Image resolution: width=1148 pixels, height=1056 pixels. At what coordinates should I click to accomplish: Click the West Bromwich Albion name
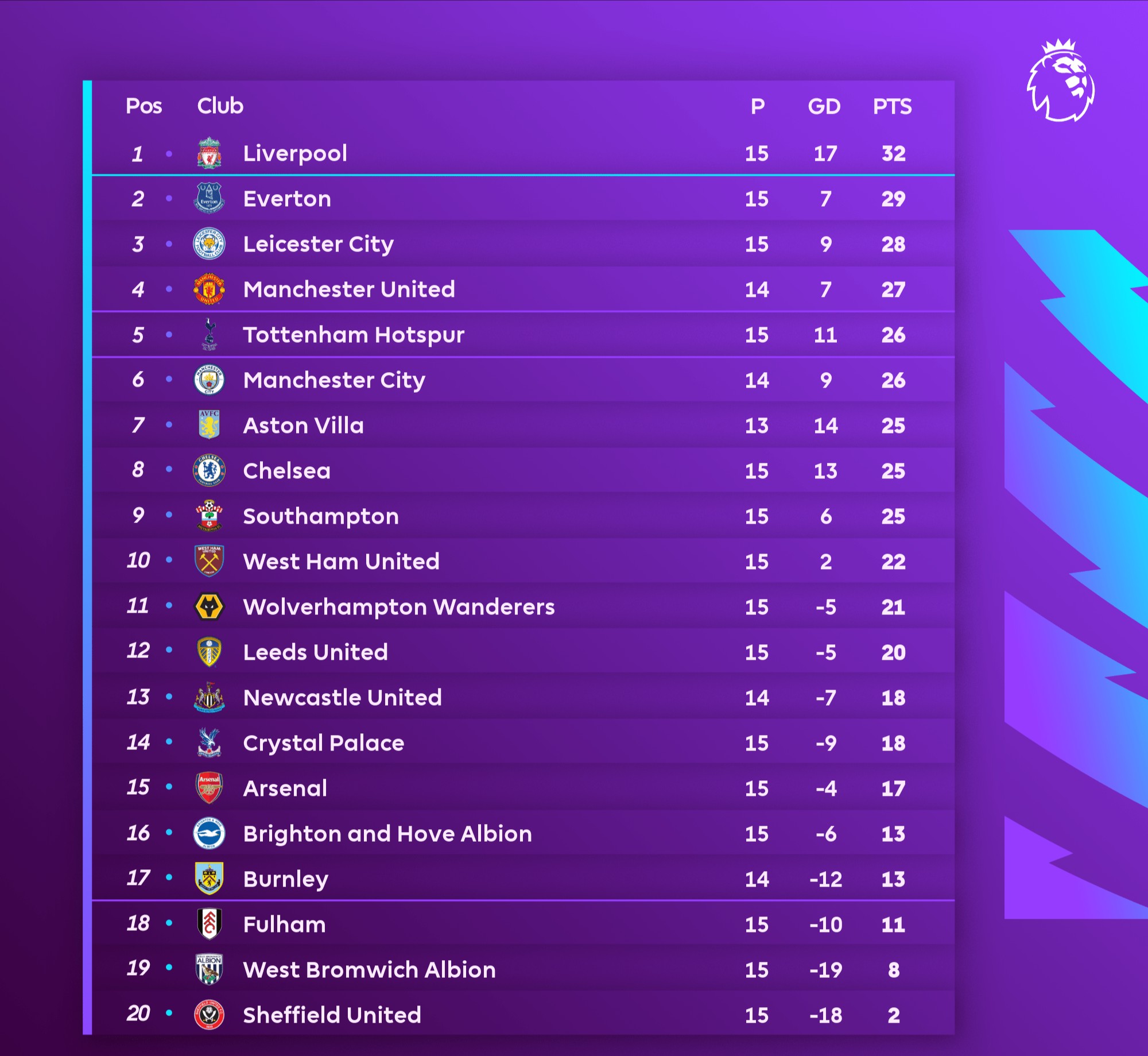pos(370,970)
